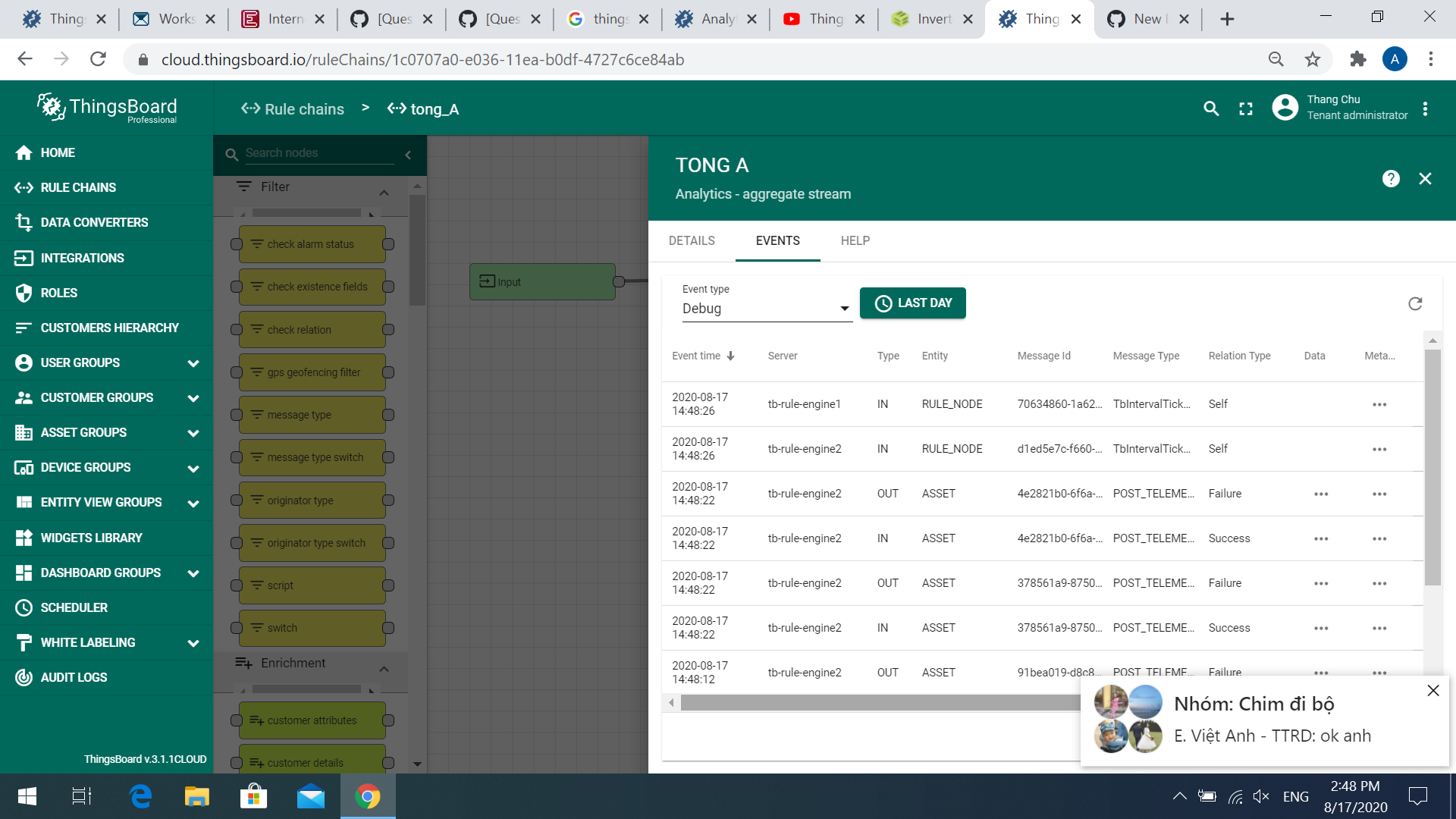Select the check existence fields node
1456x819 pixels.
312,287
